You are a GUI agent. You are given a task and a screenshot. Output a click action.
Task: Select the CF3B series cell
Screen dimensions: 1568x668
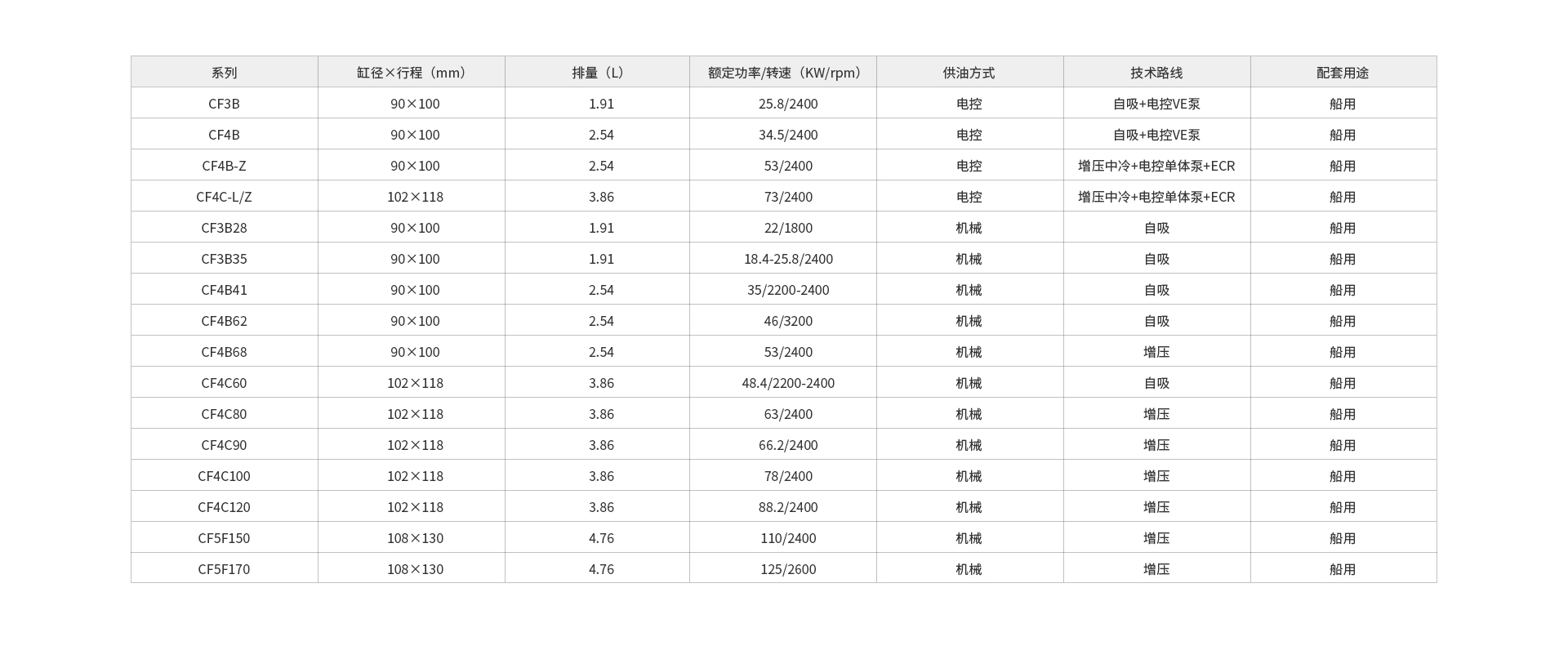(x=224, y=104)
